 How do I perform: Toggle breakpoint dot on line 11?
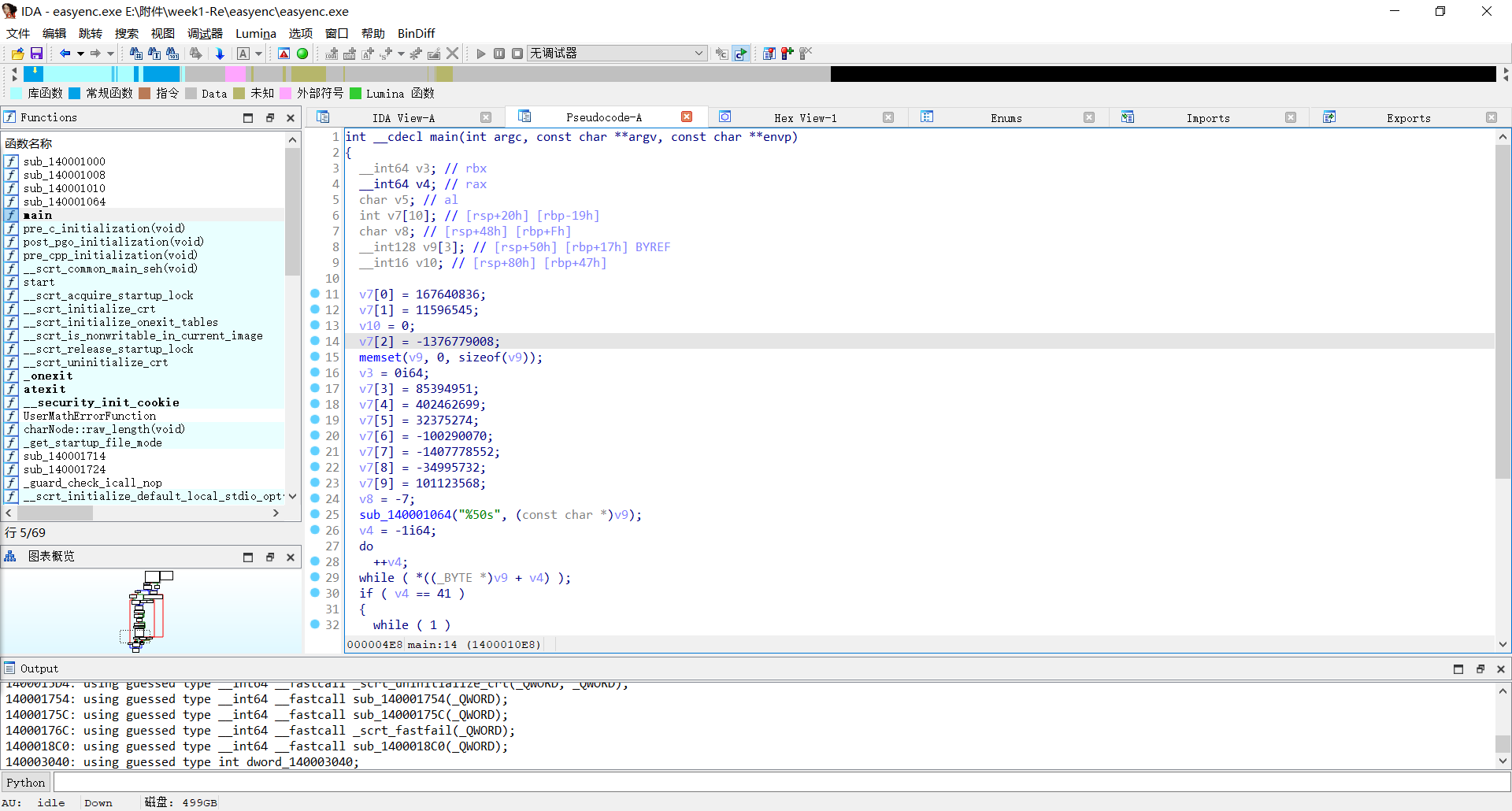(315, 294)
